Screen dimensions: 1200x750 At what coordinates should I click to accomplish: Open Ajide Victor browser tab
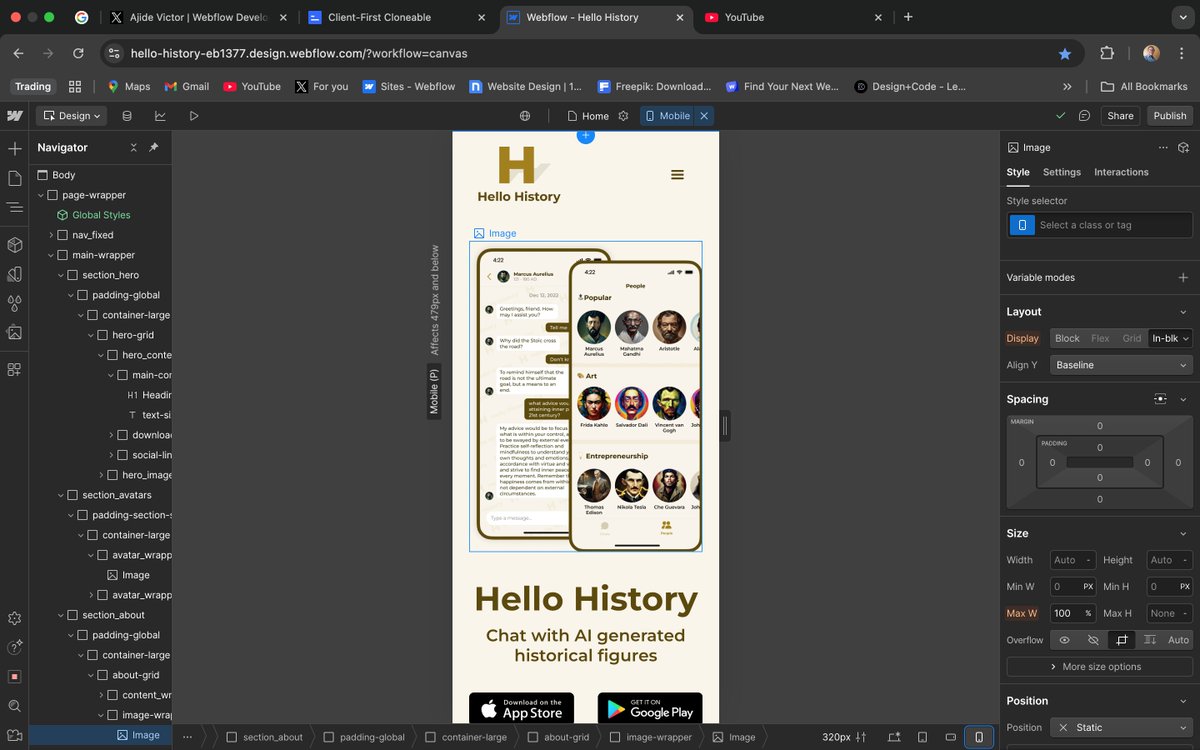pyautogui.click(x=197, y=17)
